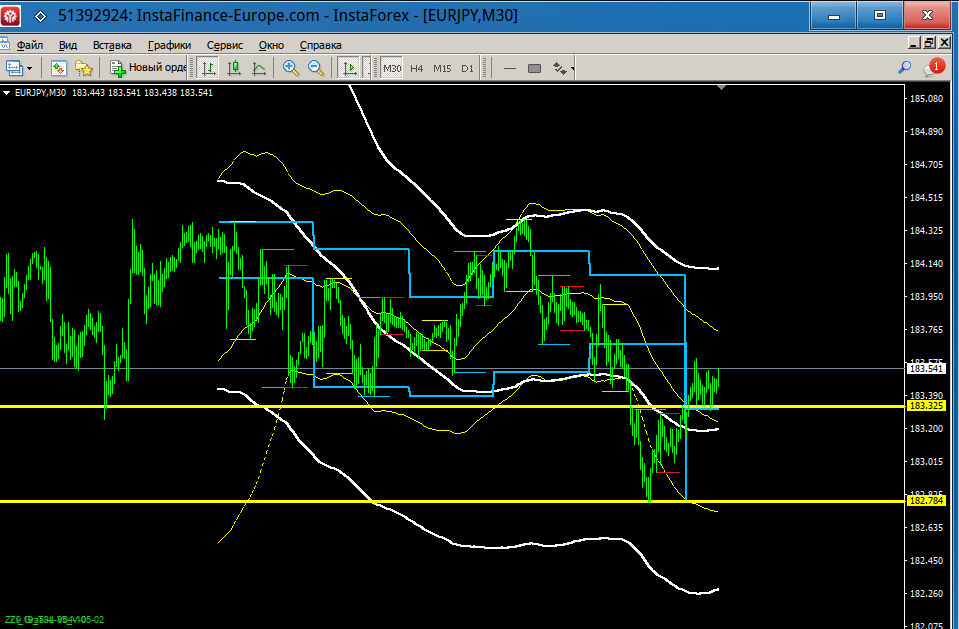The width and height of the screenshot is (959, 629).
Task: Open the Вставка menu
Action: coord(112,45)
